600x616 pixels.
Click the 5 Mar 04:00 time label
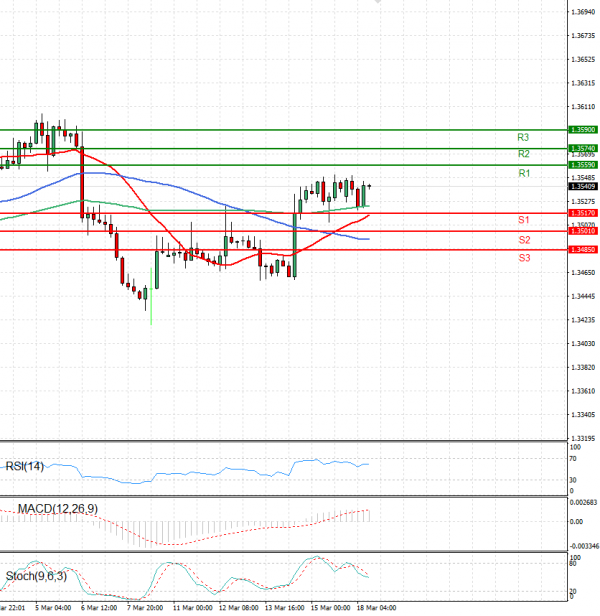(53, 608)
